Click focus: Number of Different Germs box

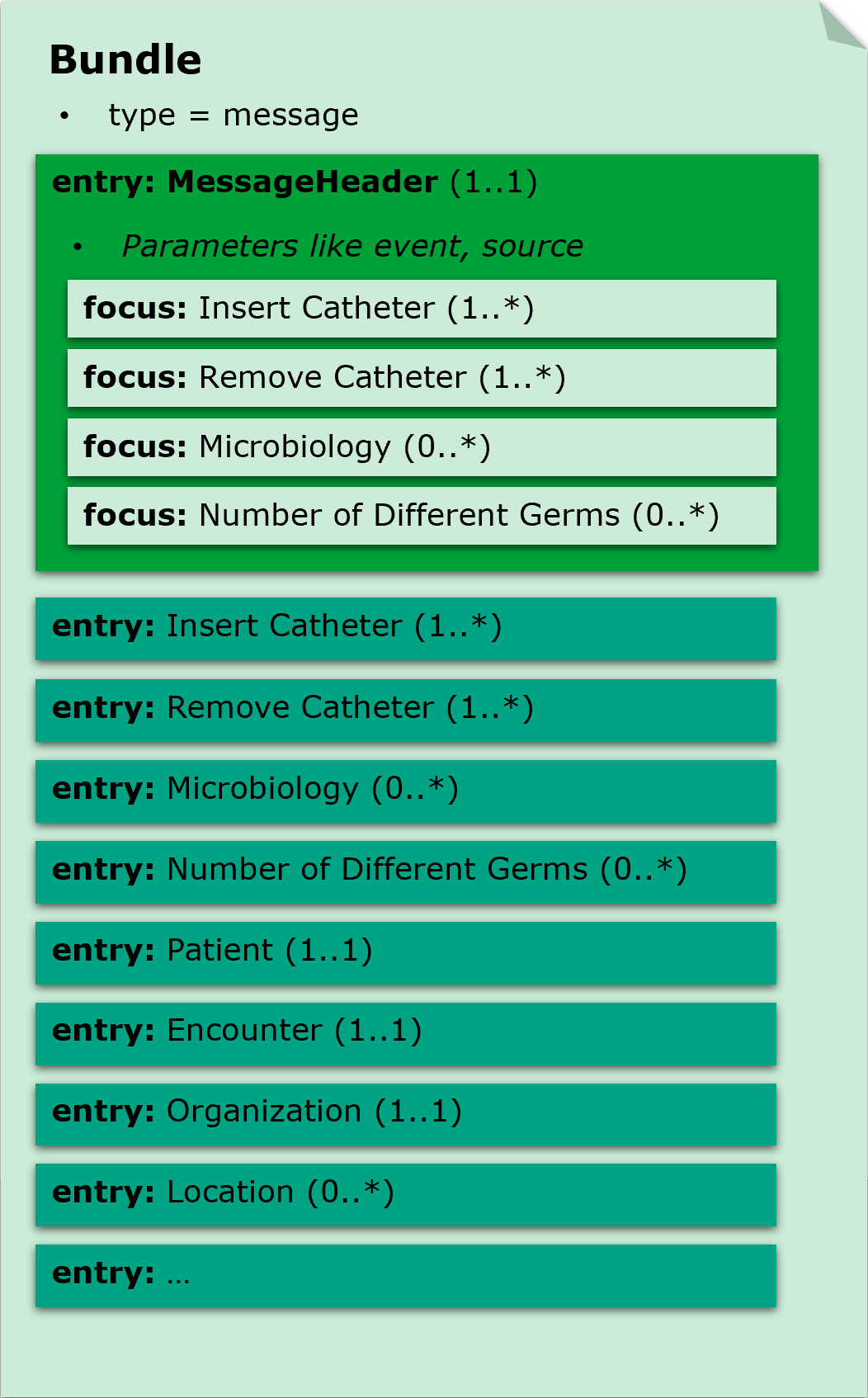click(422, 516)
